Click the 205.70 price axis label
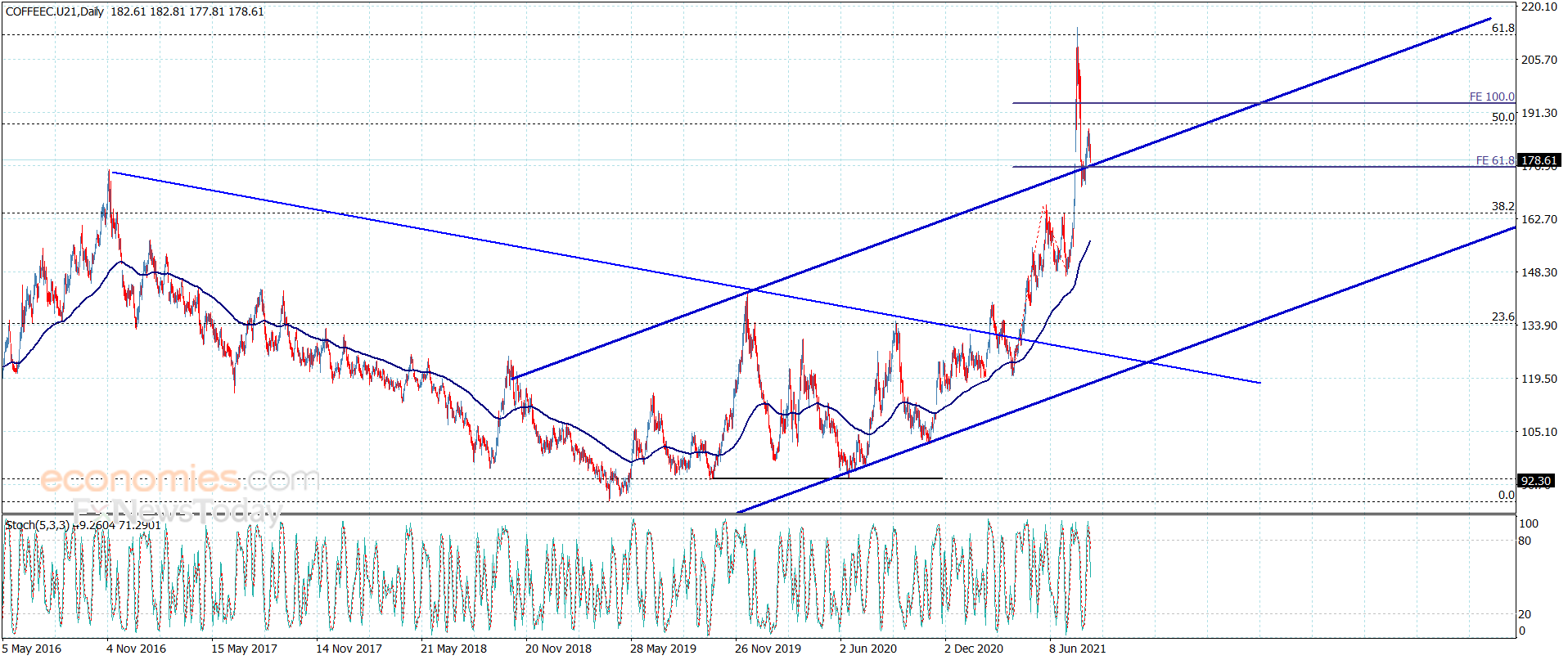Screen dimensions: 1568x660 pos(1539,60)
